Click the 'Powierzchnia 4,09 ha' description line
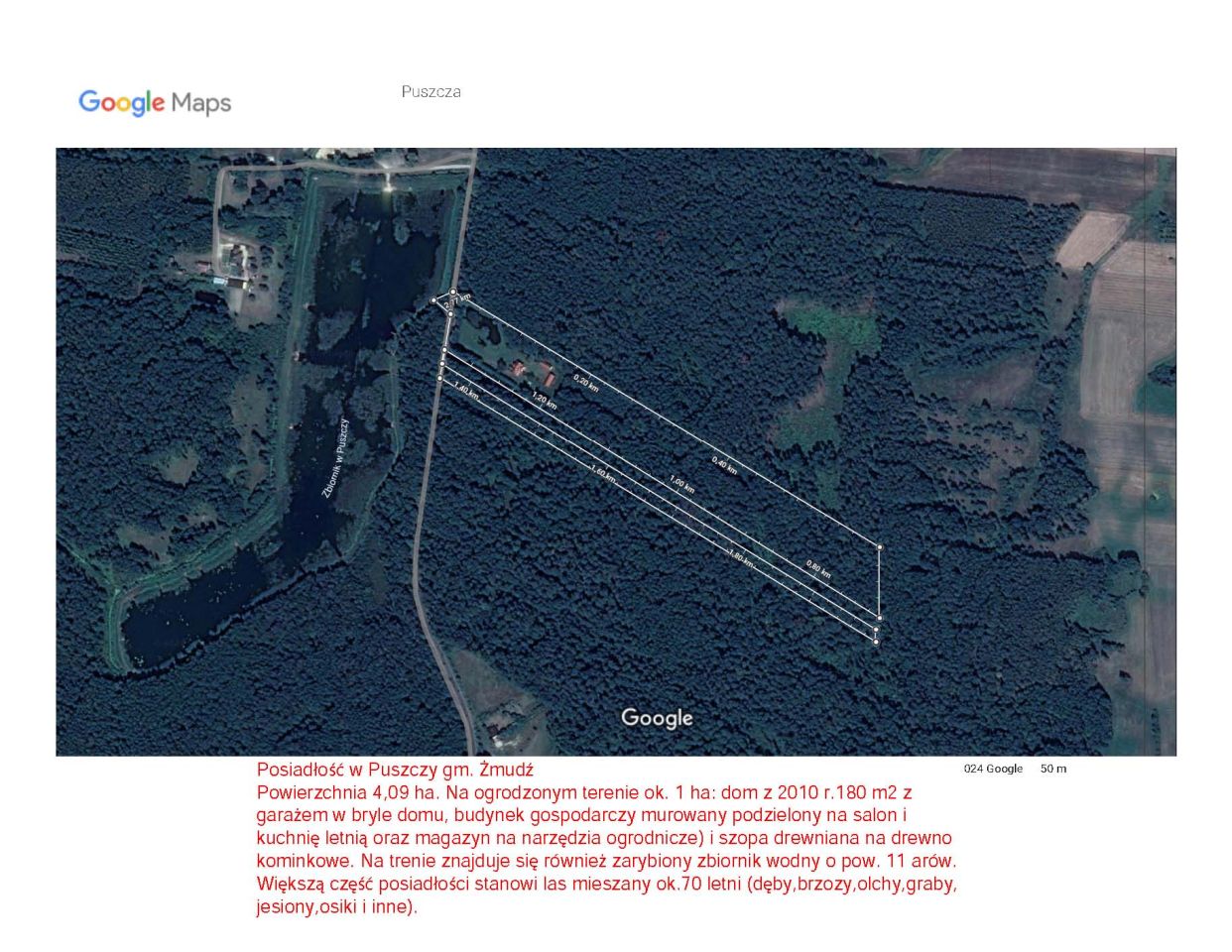 pos(584,792)
